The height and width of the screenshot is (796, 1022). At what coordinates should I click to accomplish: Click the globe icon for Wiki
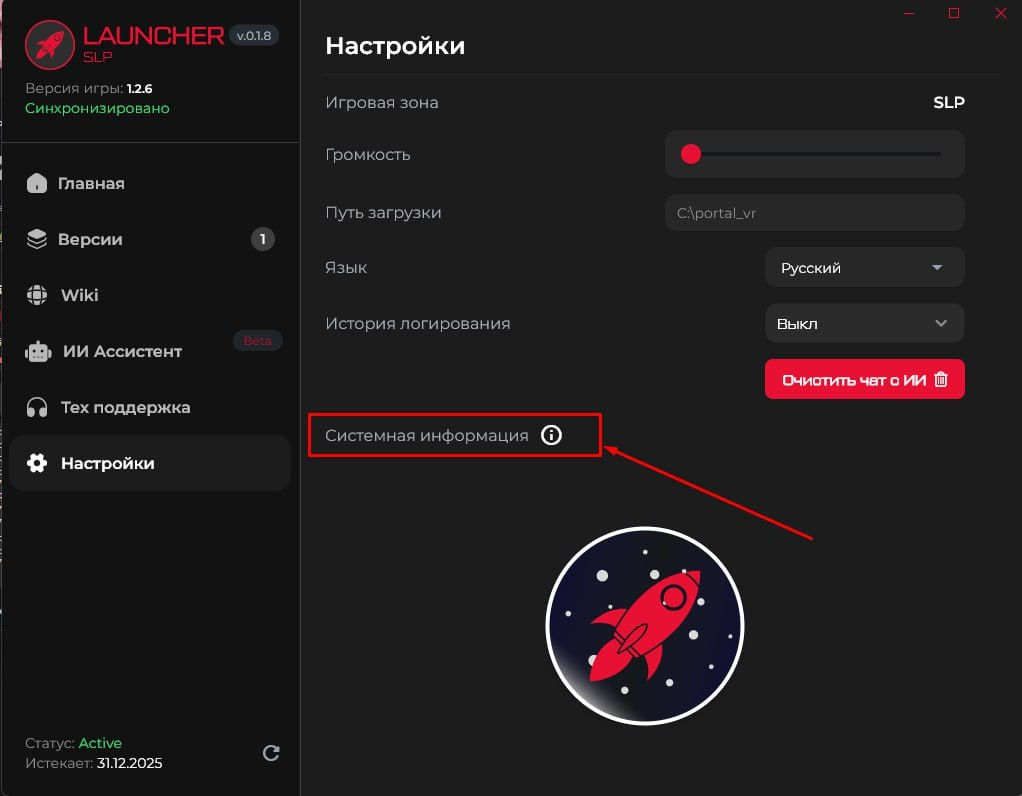[x=36, y=295]
